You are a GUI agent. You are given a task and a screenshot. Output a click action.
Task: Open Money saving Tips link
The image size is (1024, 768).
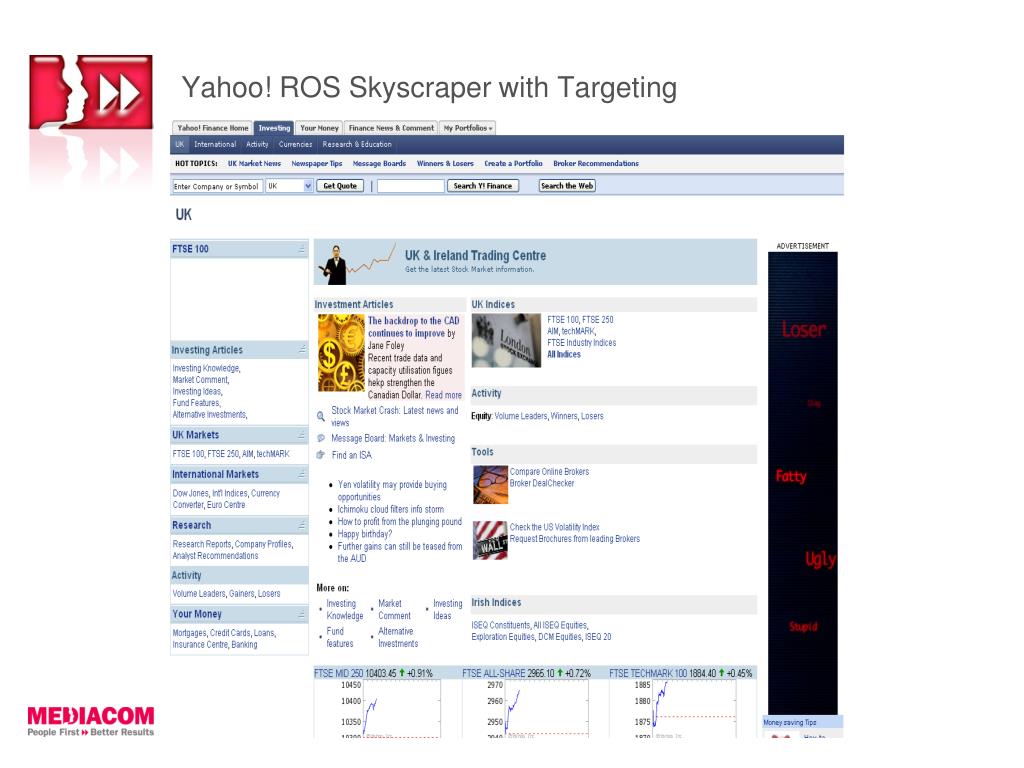pyautogui.click(x=790, y=722)
